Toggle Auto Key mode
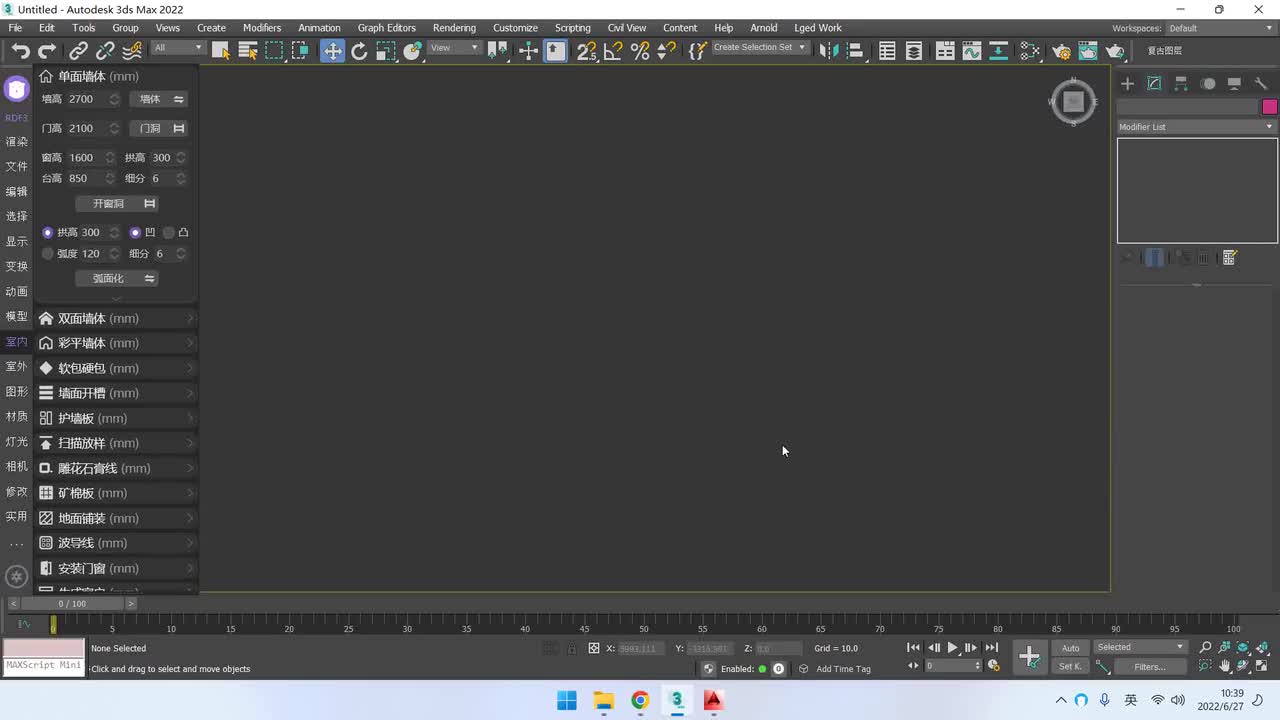1280x720 pixels. [x=1070, y=648]
